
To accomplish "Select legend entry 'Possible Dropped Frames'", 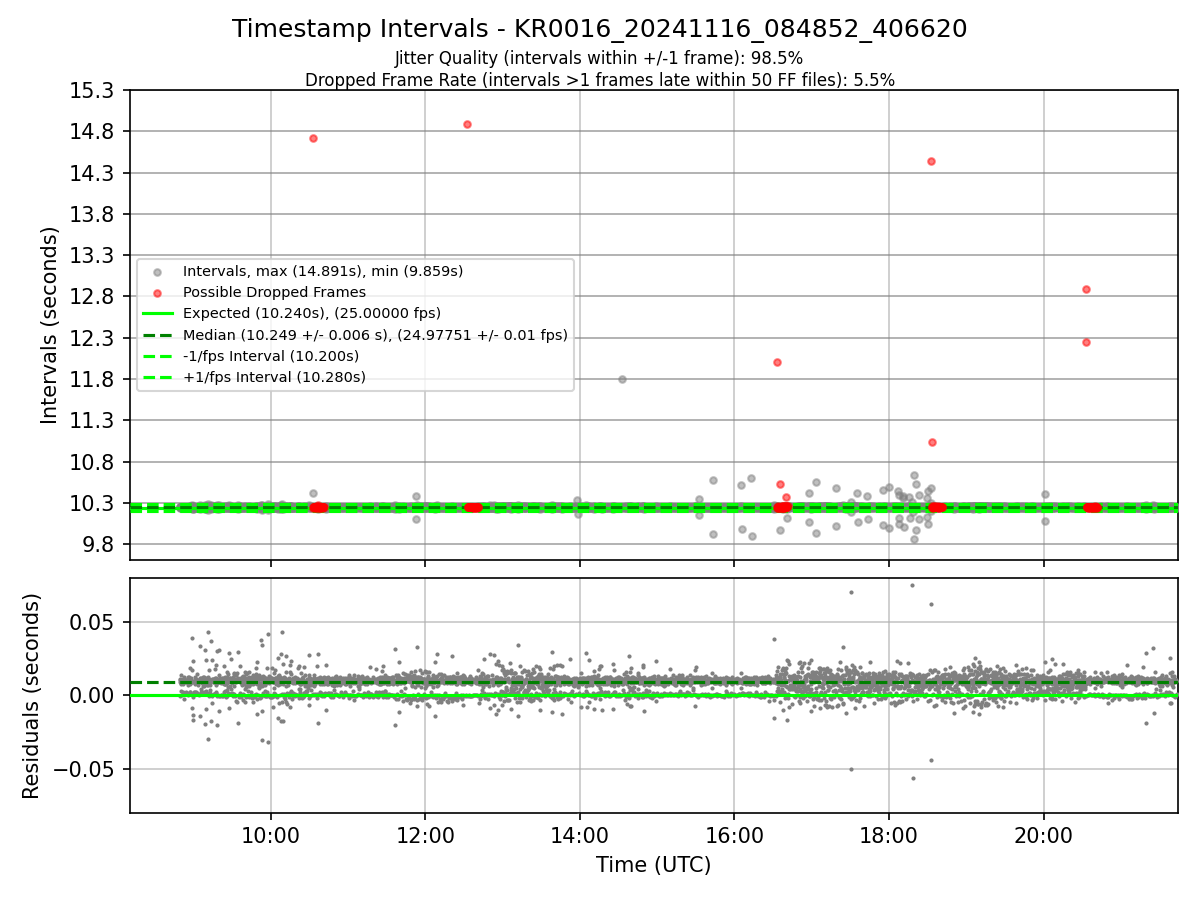I will 274,292.
